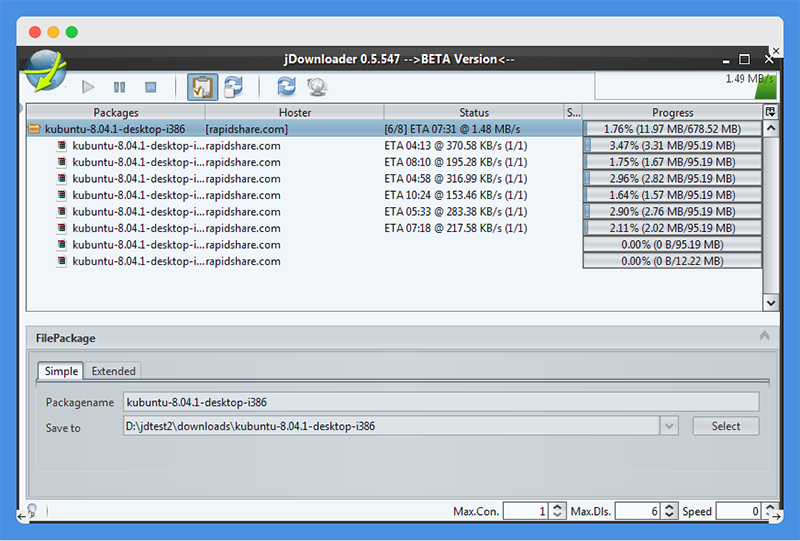
Task: Click the yellow macOS minimize button
Action: [54, 32]
